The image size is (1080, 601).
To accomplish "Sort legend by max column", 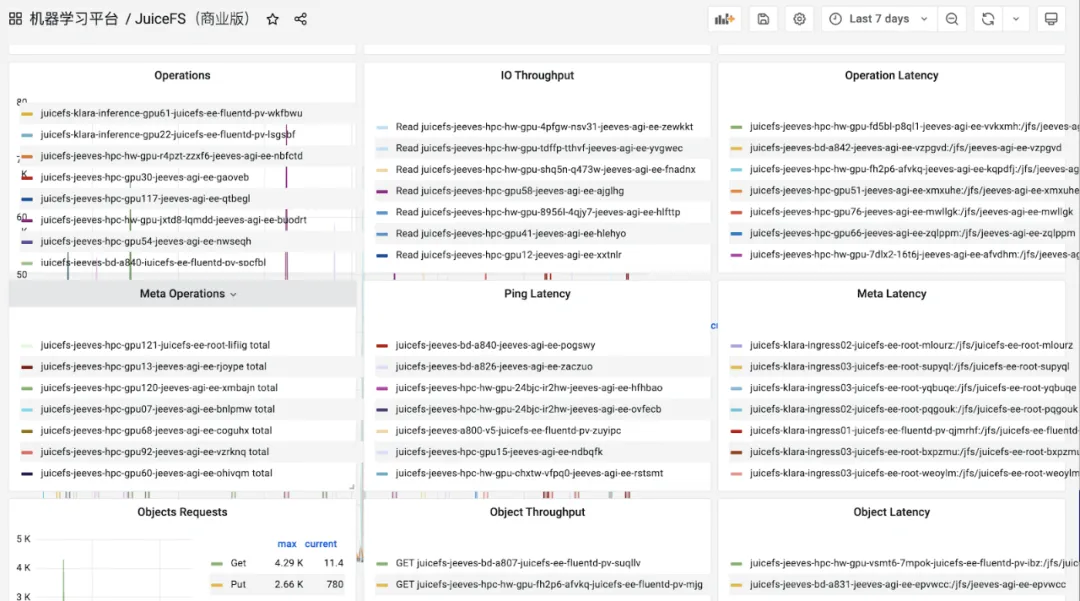I will coord(287,544).
